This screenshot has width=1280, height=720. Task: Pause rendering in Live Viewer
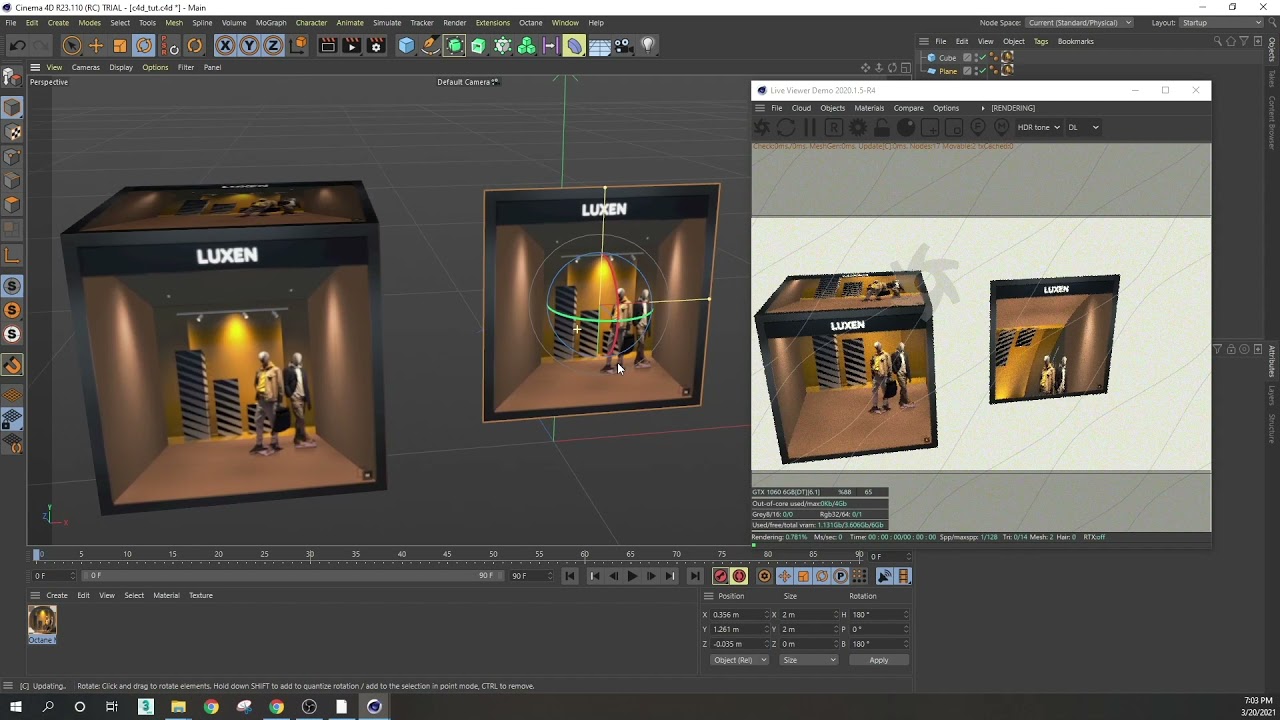tap(810, 127)
